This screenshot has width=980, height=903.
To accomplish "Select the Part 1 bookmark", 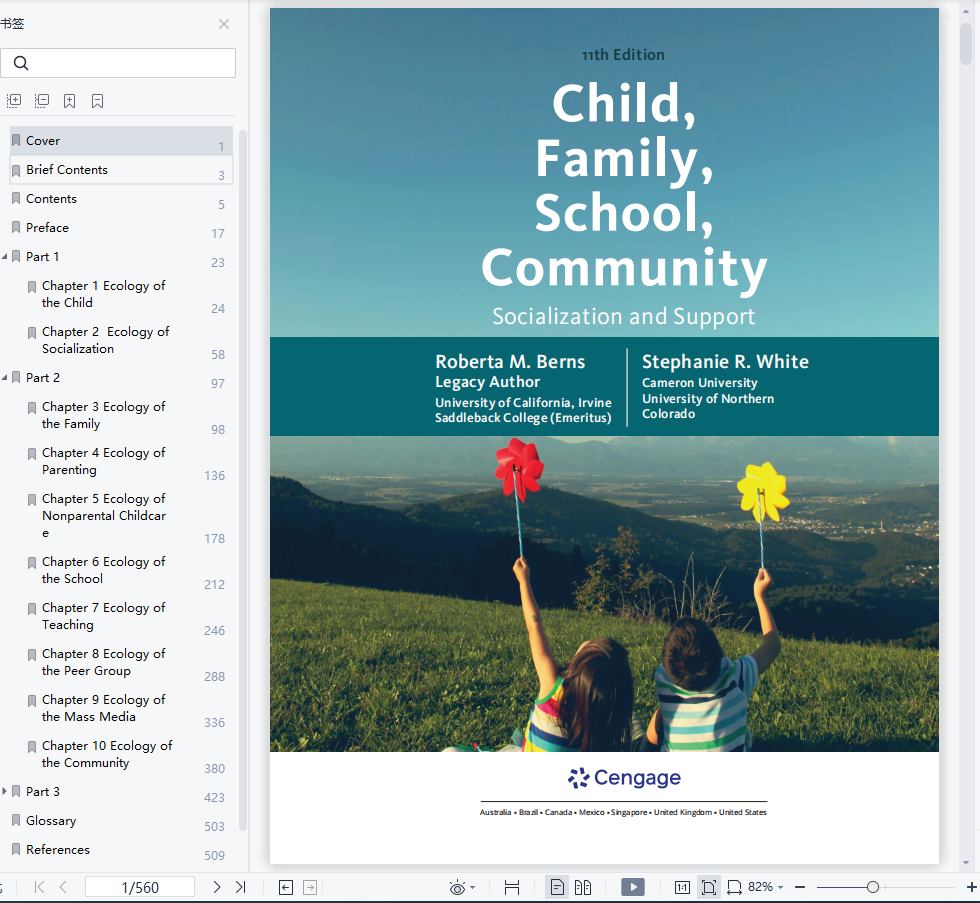I will [42, 257].
